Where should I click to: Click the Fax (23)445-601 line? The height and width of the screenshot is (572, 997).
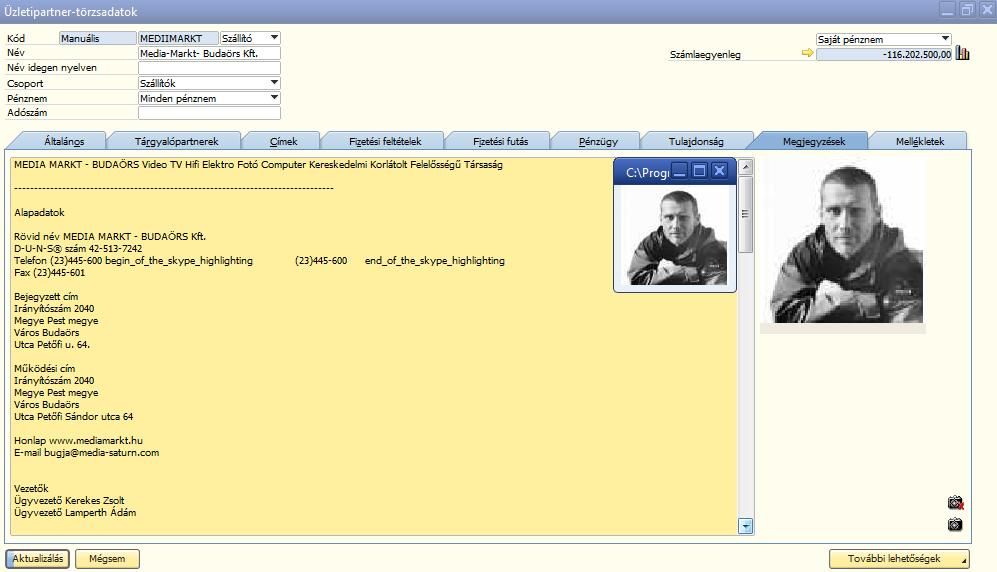click(50, 273)
